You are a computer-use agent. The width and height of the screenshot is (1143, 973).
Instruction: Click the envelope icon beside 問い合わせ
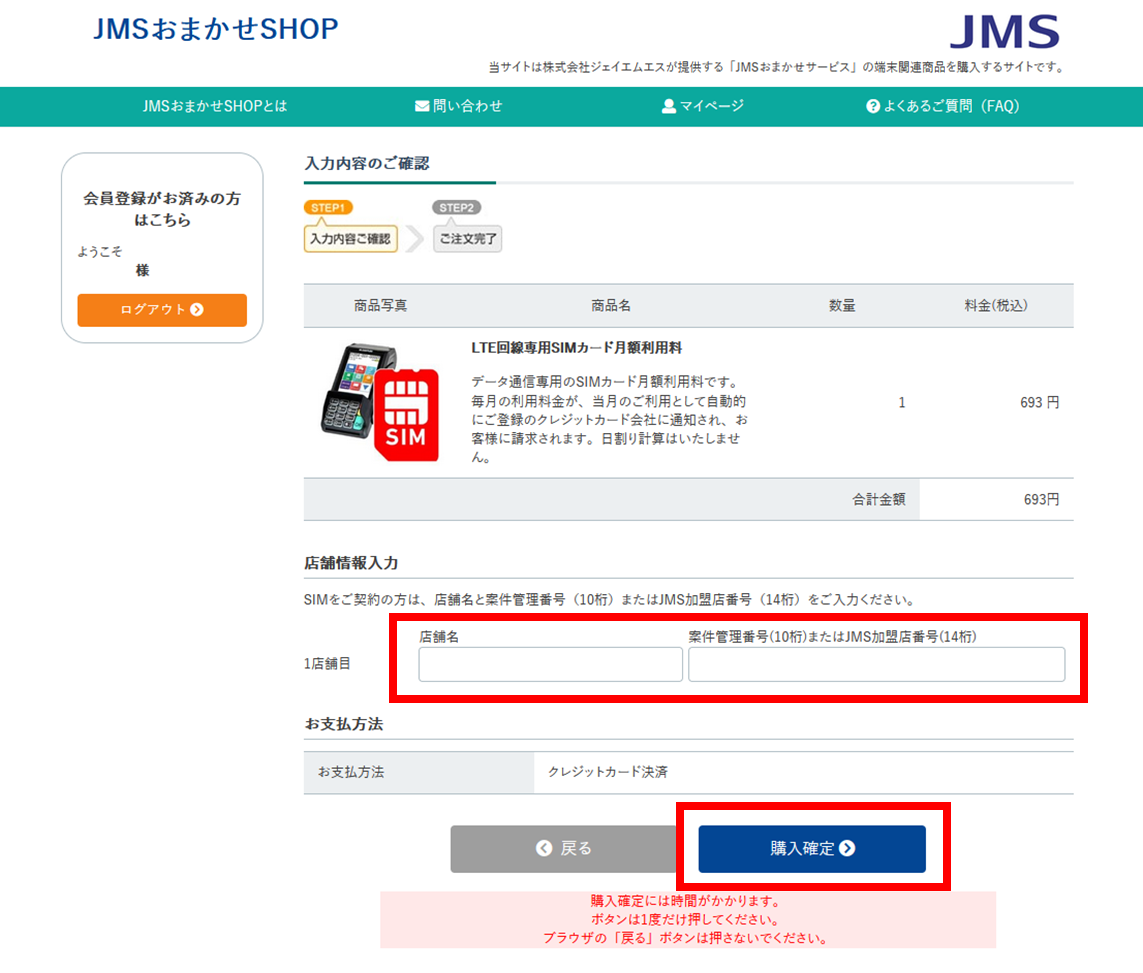coord(421,106)
